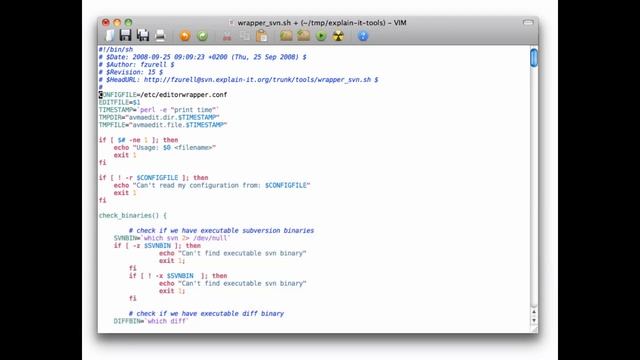640x360 pixels.
Task: Click the '$Revision: 15 $' comment
Action: point(131,72)
